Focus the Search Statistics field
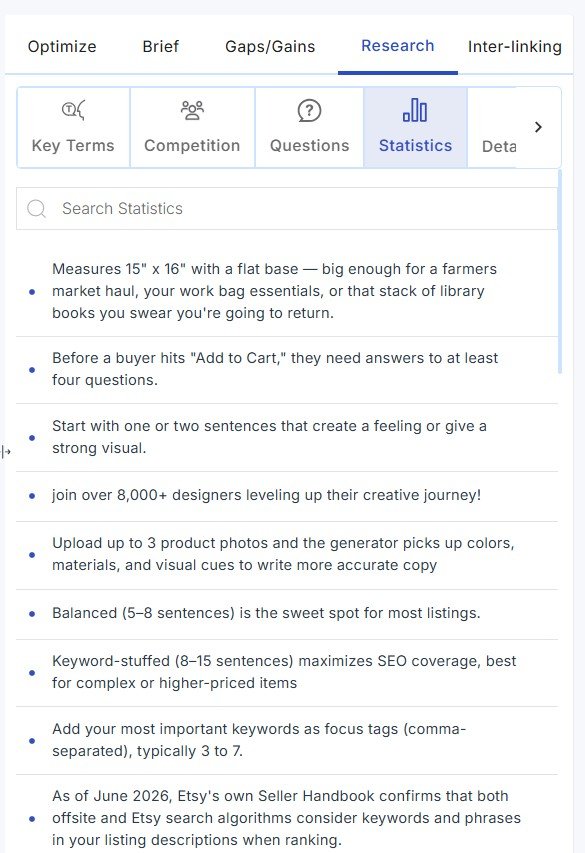 click(287, 208)
